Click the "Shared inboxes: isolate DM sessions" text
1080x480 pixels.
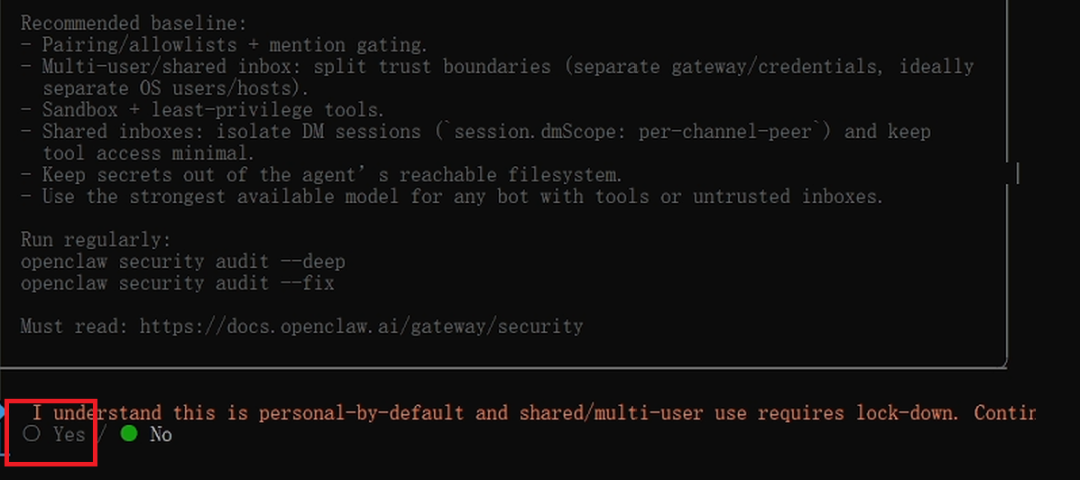pyautogui.click(x=231, y=132)
